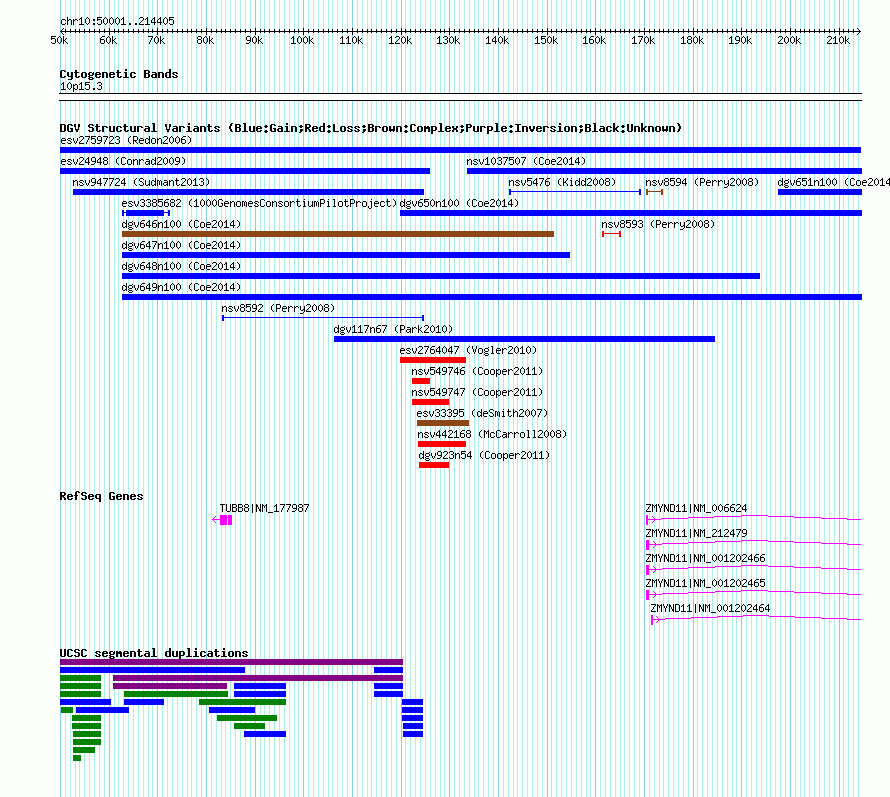This screenshot has width=890, height=797.
Task: Click the ZMYND11|NM_001202466 transcript label
Action: (x=706, y=558)
